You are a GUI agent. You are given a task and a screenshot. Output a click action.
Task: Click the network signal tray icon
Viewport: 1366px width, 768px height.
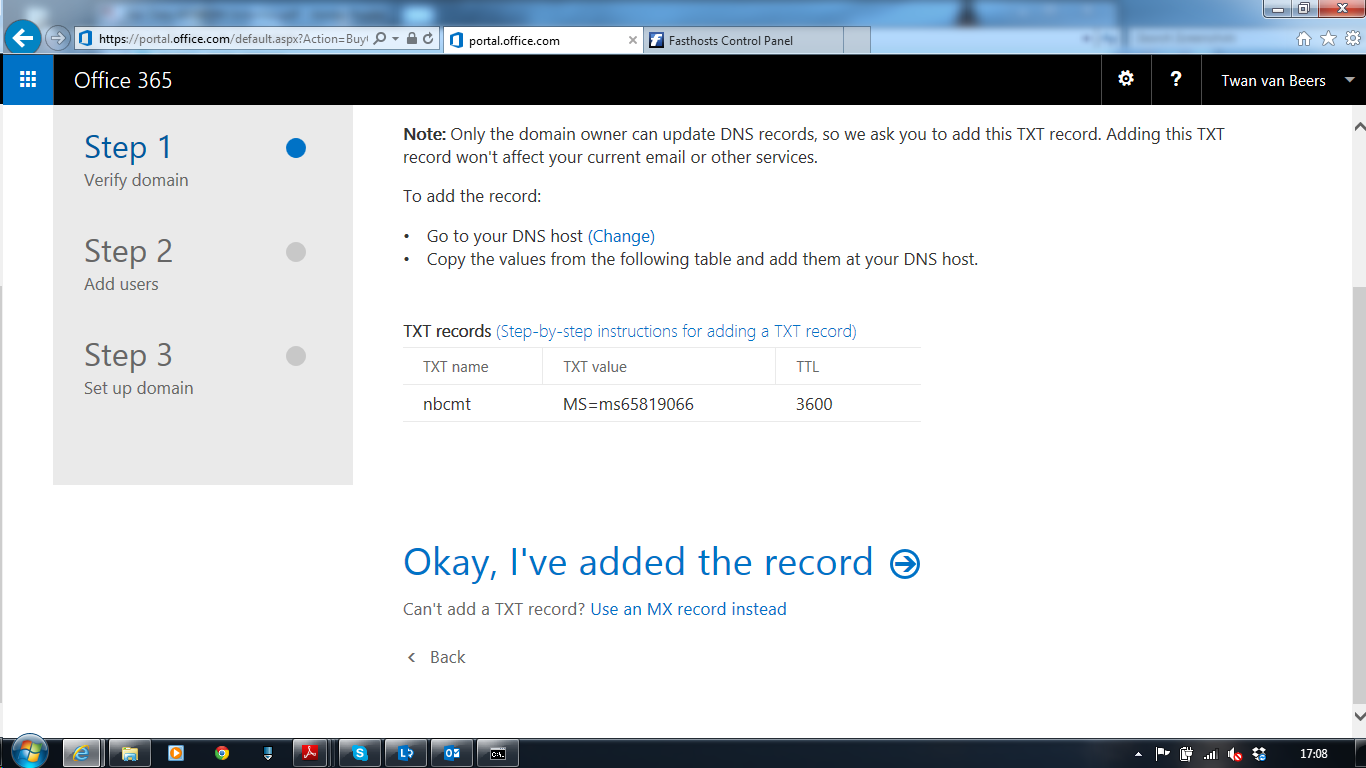coord(1211,754)
